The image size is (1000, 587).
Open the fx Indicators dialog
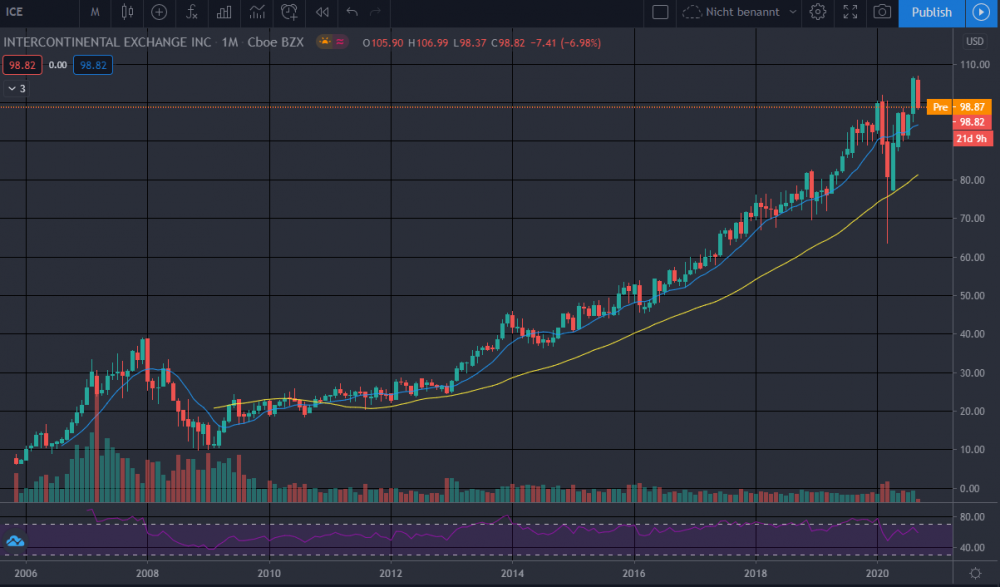(191, 12)
